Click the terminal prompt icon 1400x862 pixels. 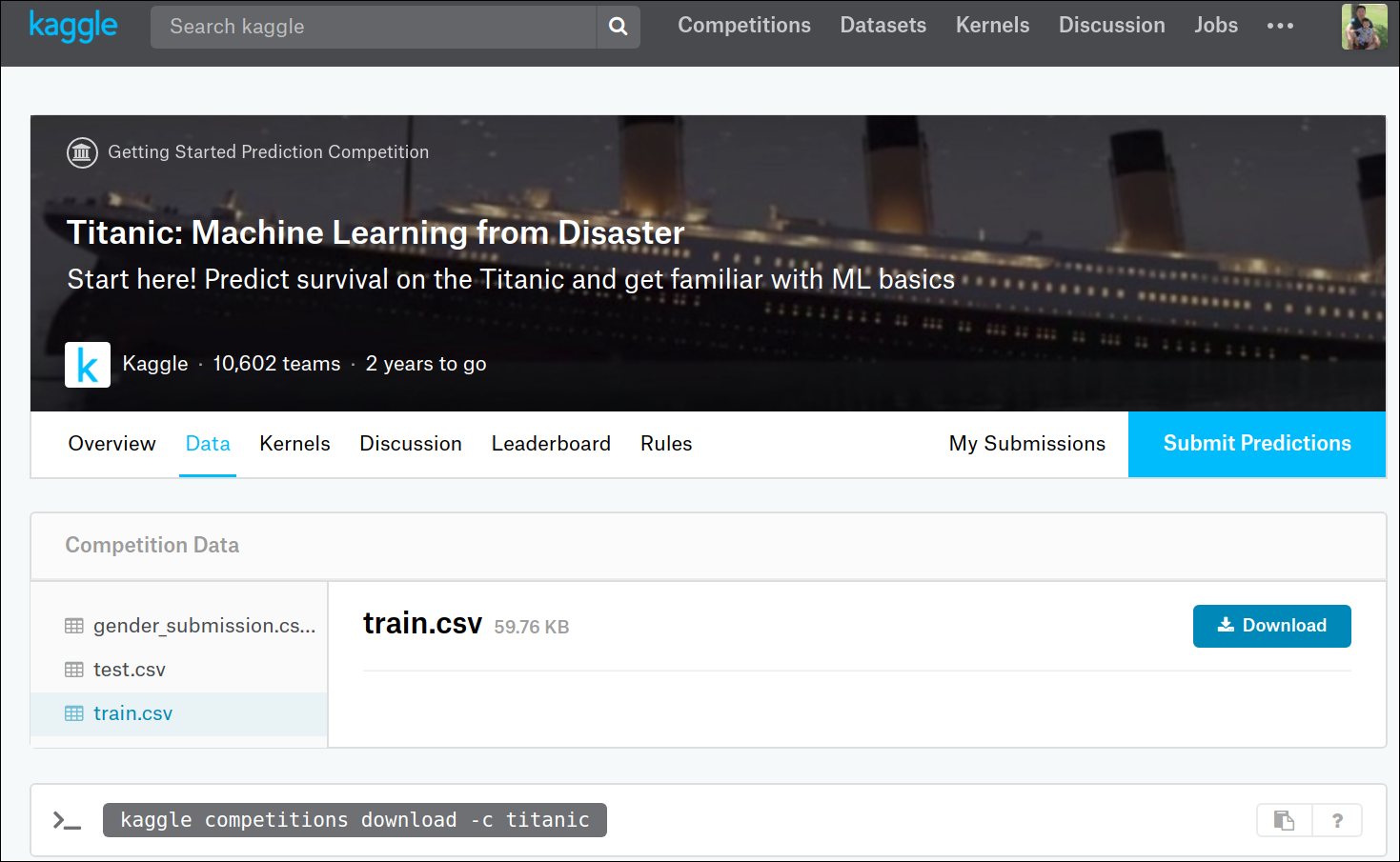67,820
